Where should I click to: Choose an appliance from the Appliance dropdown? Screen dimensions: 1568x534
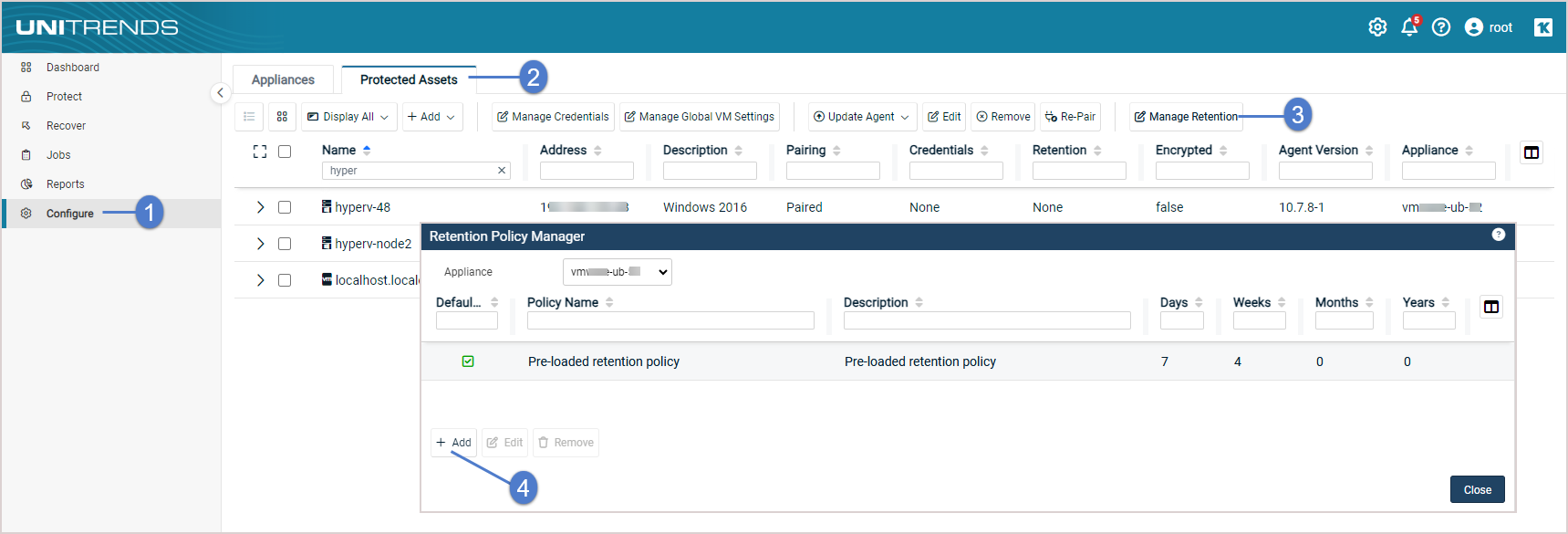click(618, 272)
